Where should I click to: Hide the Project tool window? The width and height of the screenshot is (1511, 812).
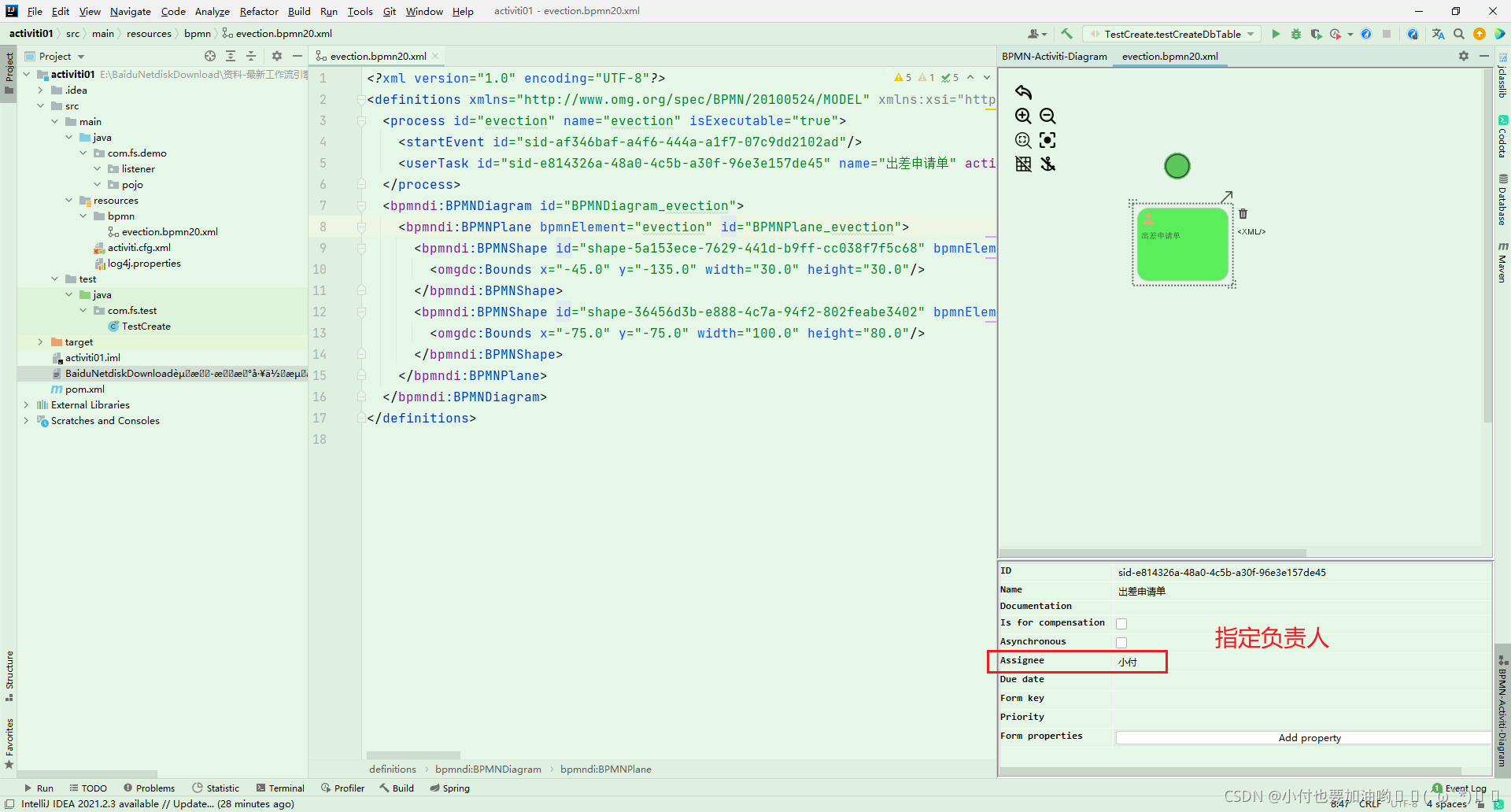click(x=297, y=56)
